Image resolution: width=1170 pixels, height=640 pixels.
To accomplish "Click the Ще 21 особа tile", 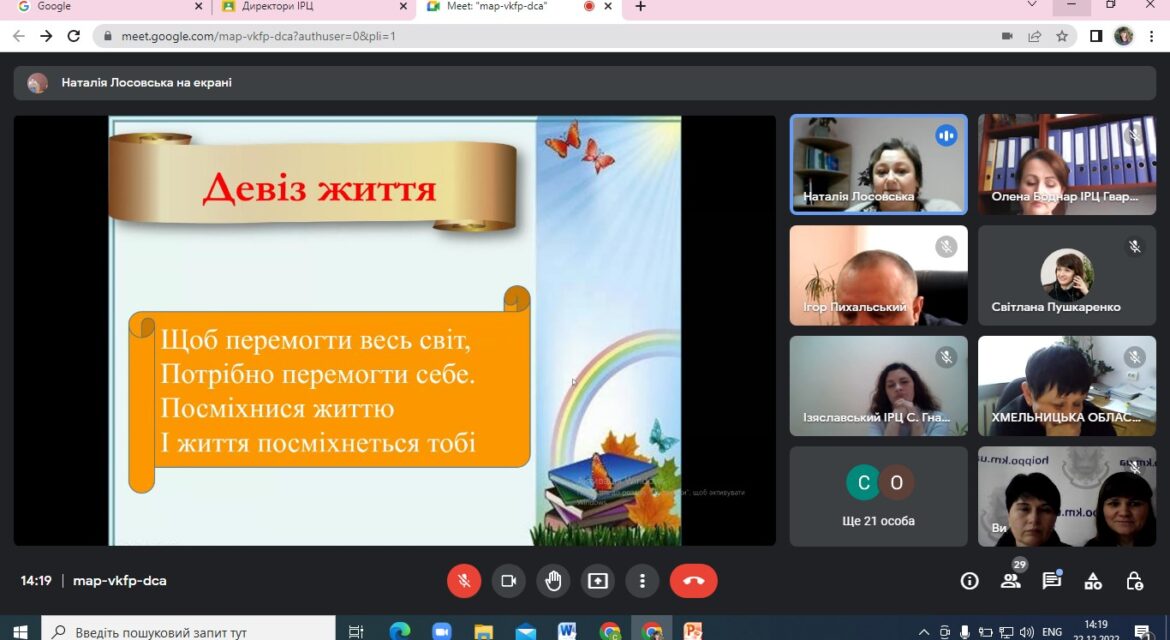I will pyautogui.click(x=878, y=496).
